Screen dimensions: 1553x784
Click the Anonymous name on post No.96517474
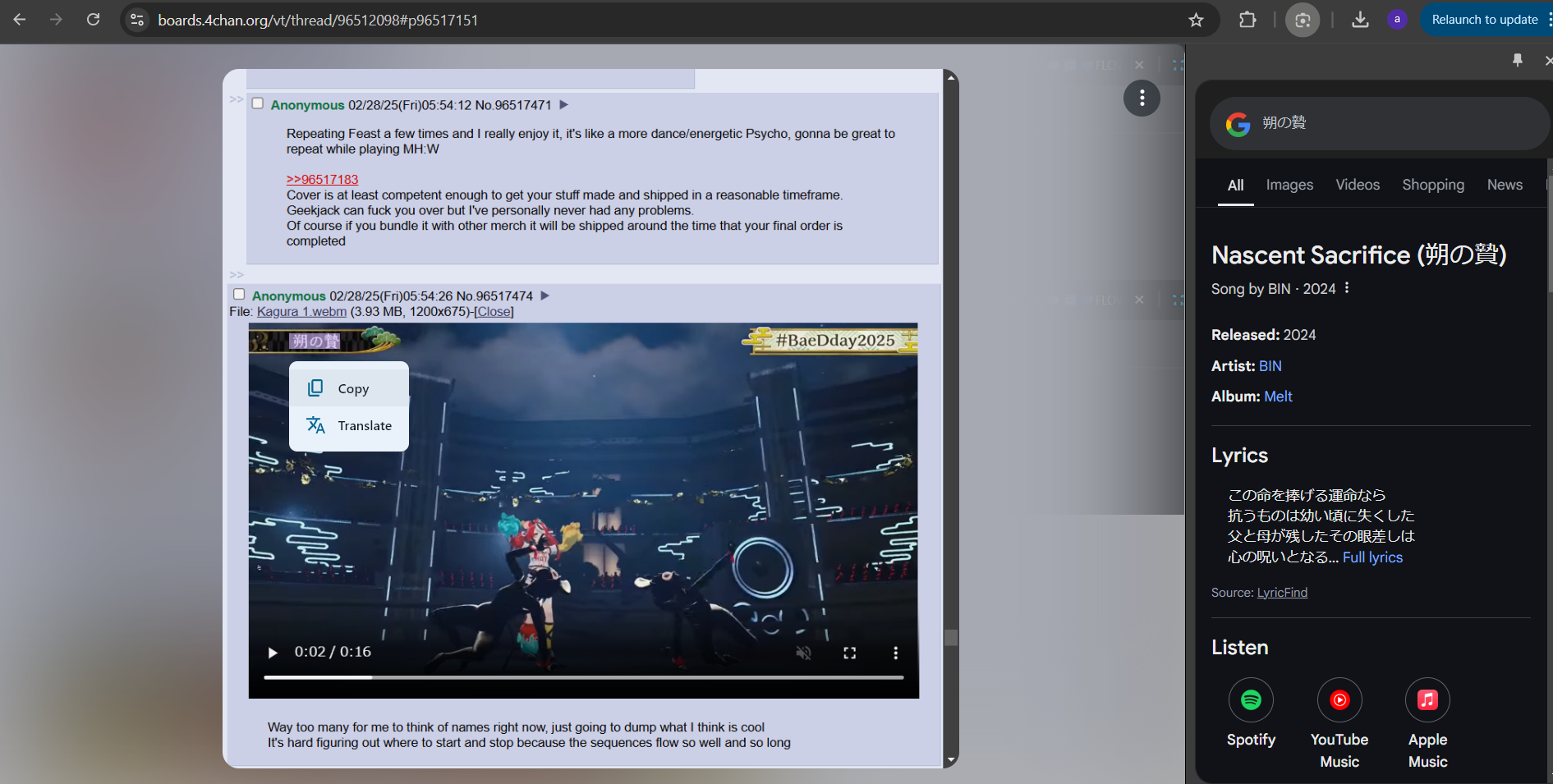(288, 296)
